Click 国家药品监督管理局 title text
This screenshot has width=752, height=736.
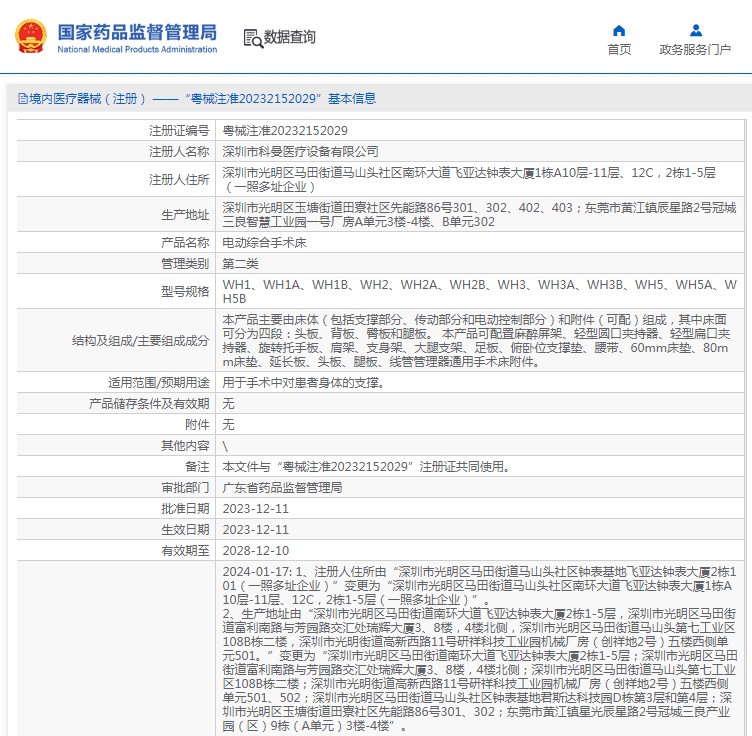pos(137,32)
